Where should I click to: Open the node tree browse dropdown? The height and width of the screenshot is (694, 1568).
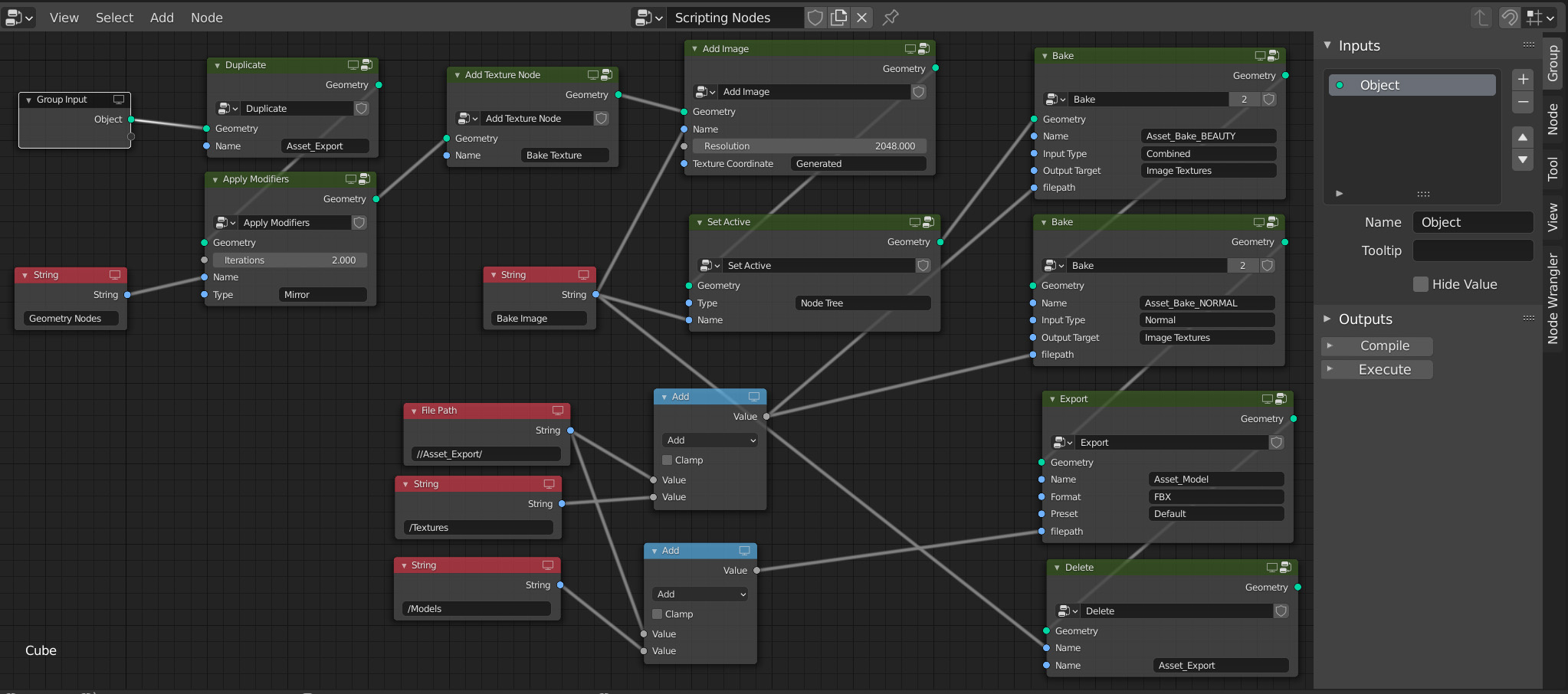tap(648, 18)
